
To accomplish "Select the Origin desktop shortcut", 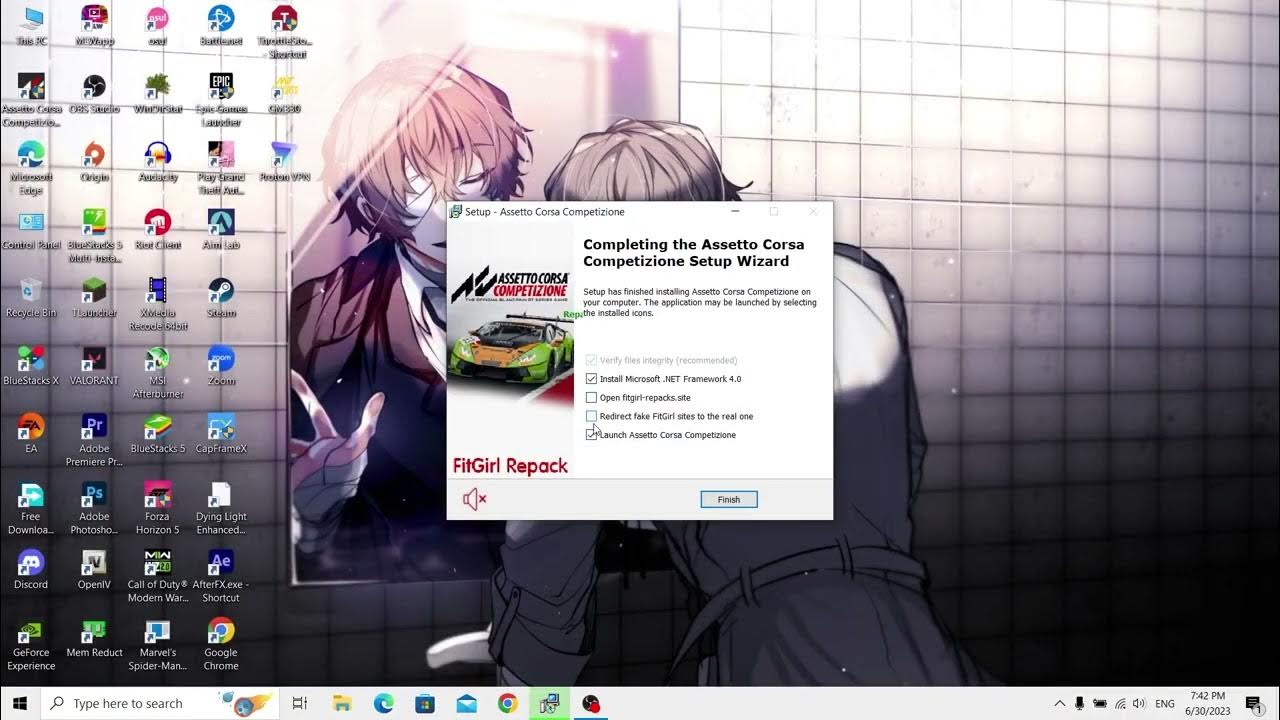I will (x=94, y=162).
